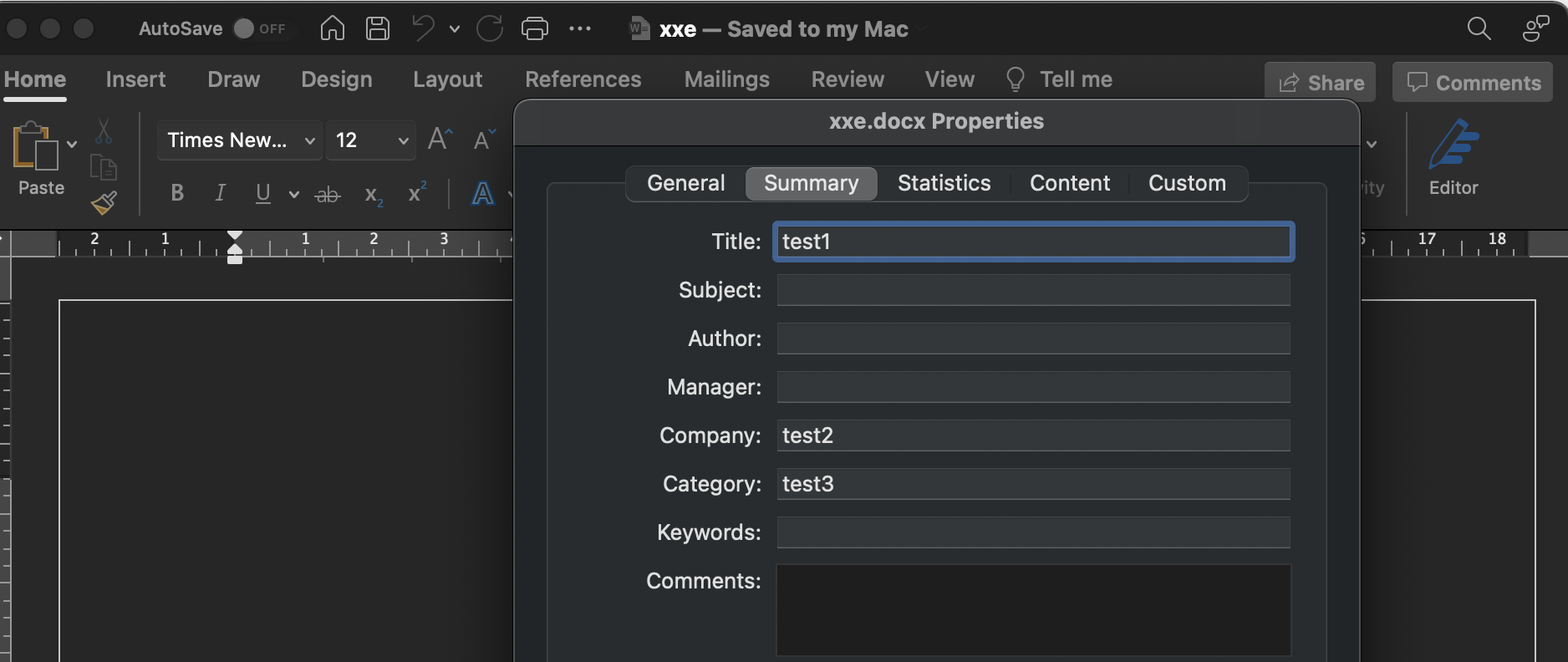Open the Custom properties tab

(x=1186, y=183)
